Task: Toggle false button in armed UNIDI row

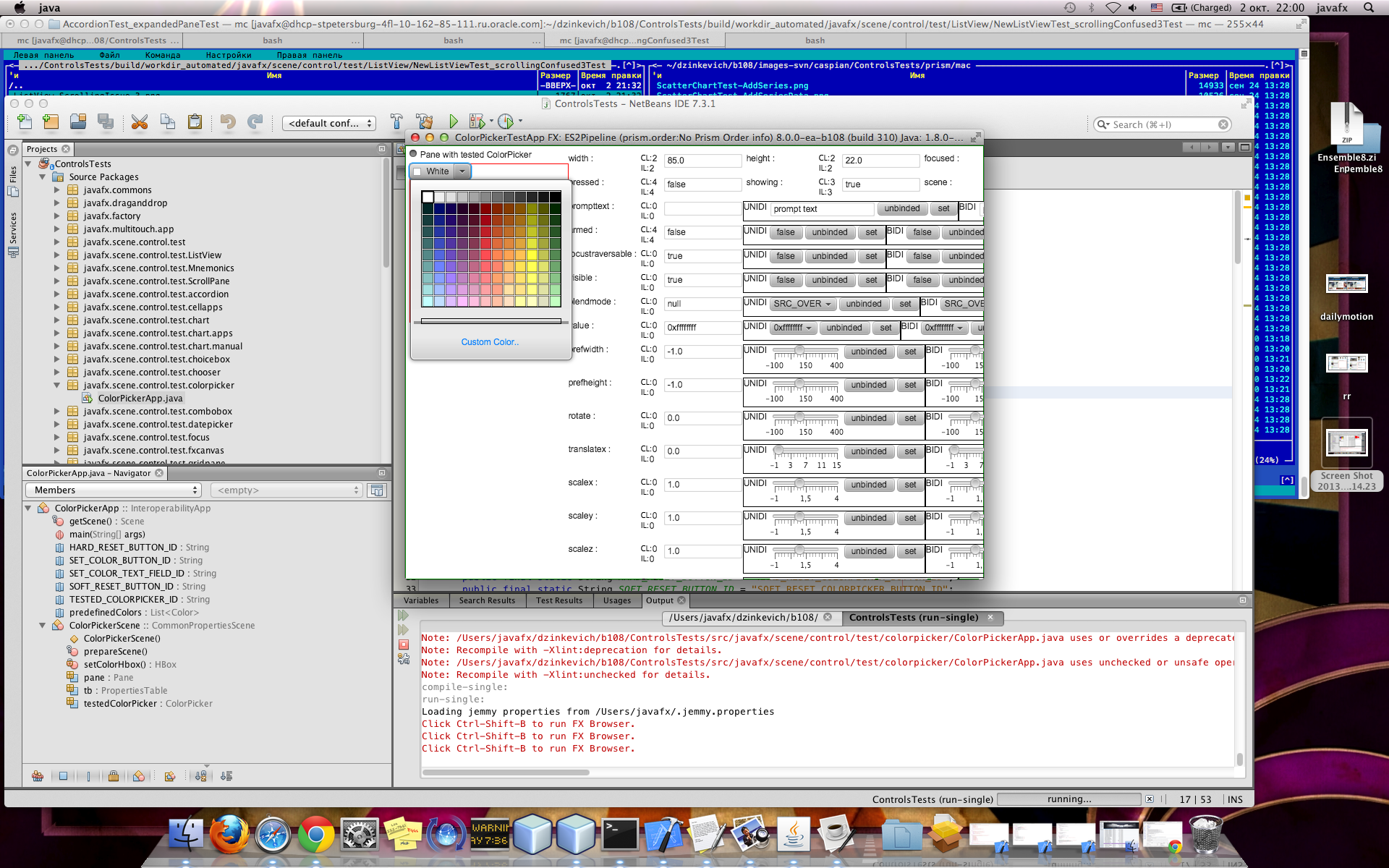Action: click(786, 233)
